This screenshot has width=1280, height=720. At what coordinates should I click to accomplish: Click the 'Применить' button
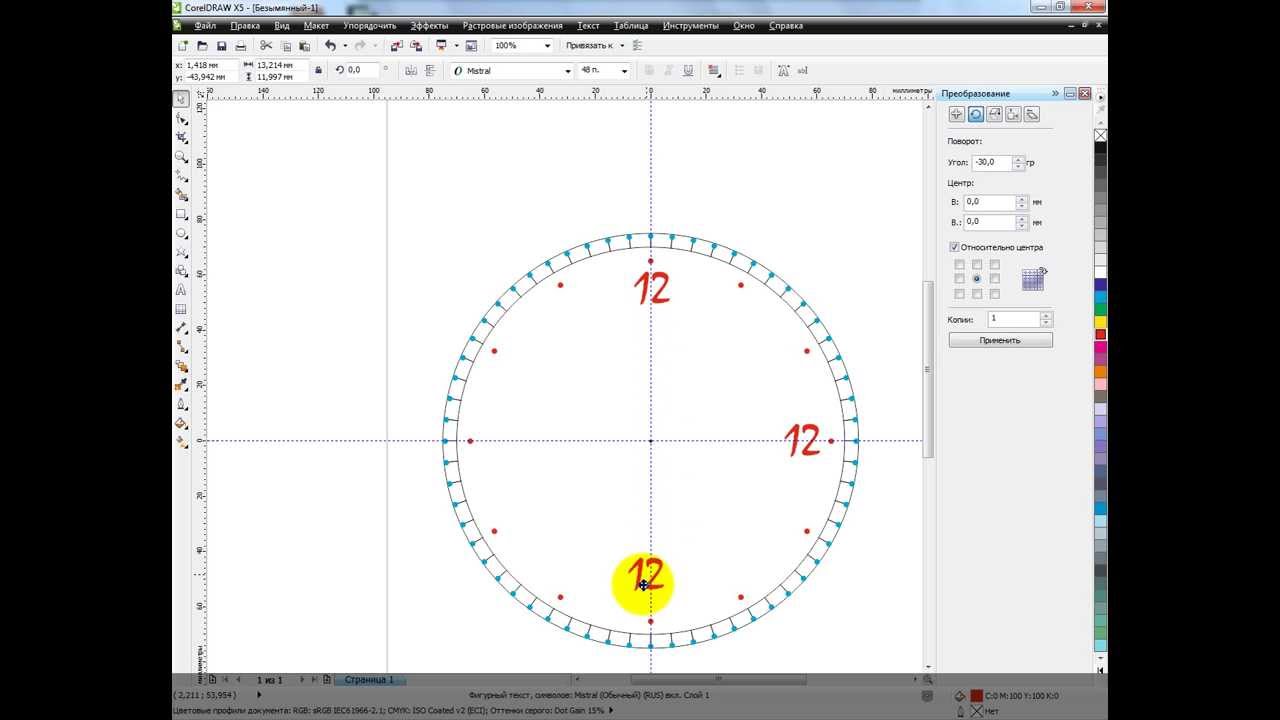(x=1000, y=340)
